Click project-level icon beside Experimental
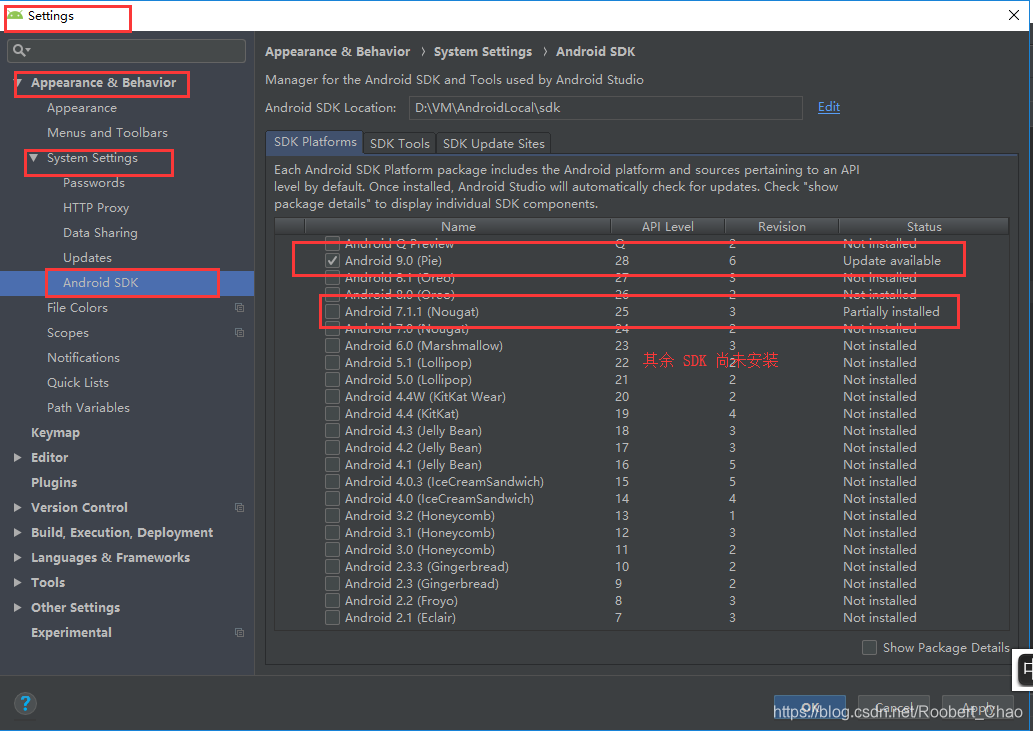 (x=240, y=633)
